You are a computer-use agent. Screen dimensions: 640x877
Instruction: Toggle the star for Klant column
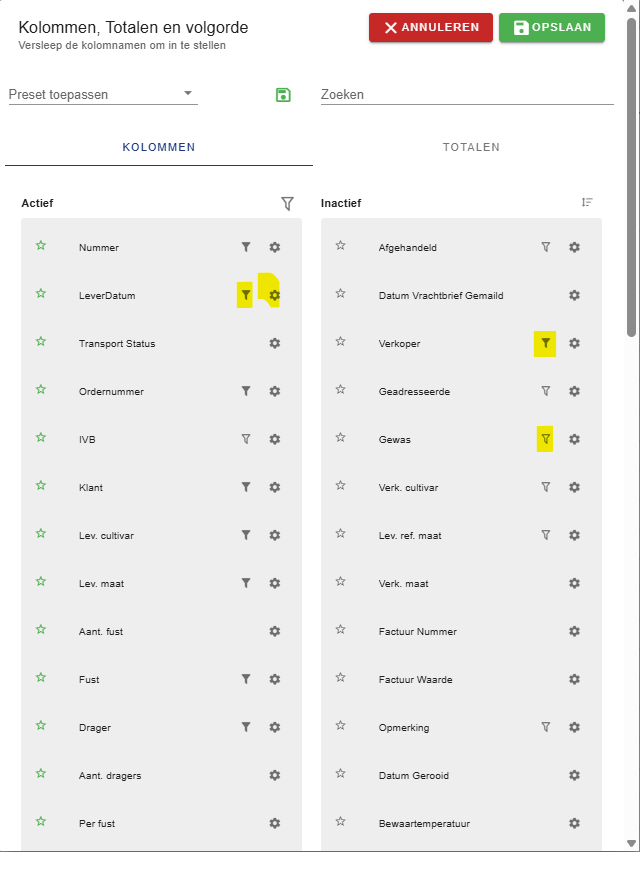tap(41, 486)
